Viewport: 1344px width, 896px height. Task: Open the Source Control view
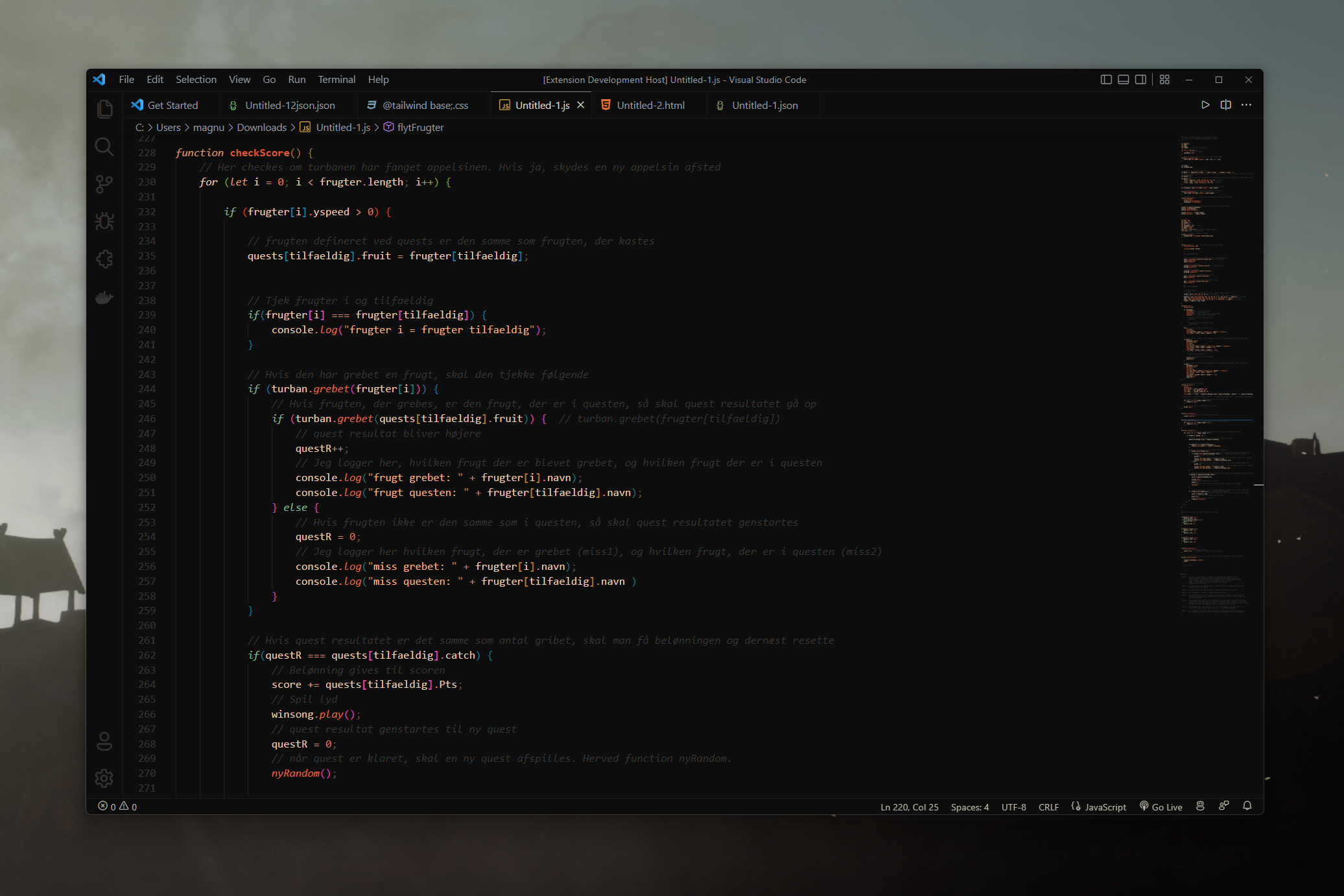[104, 184]
